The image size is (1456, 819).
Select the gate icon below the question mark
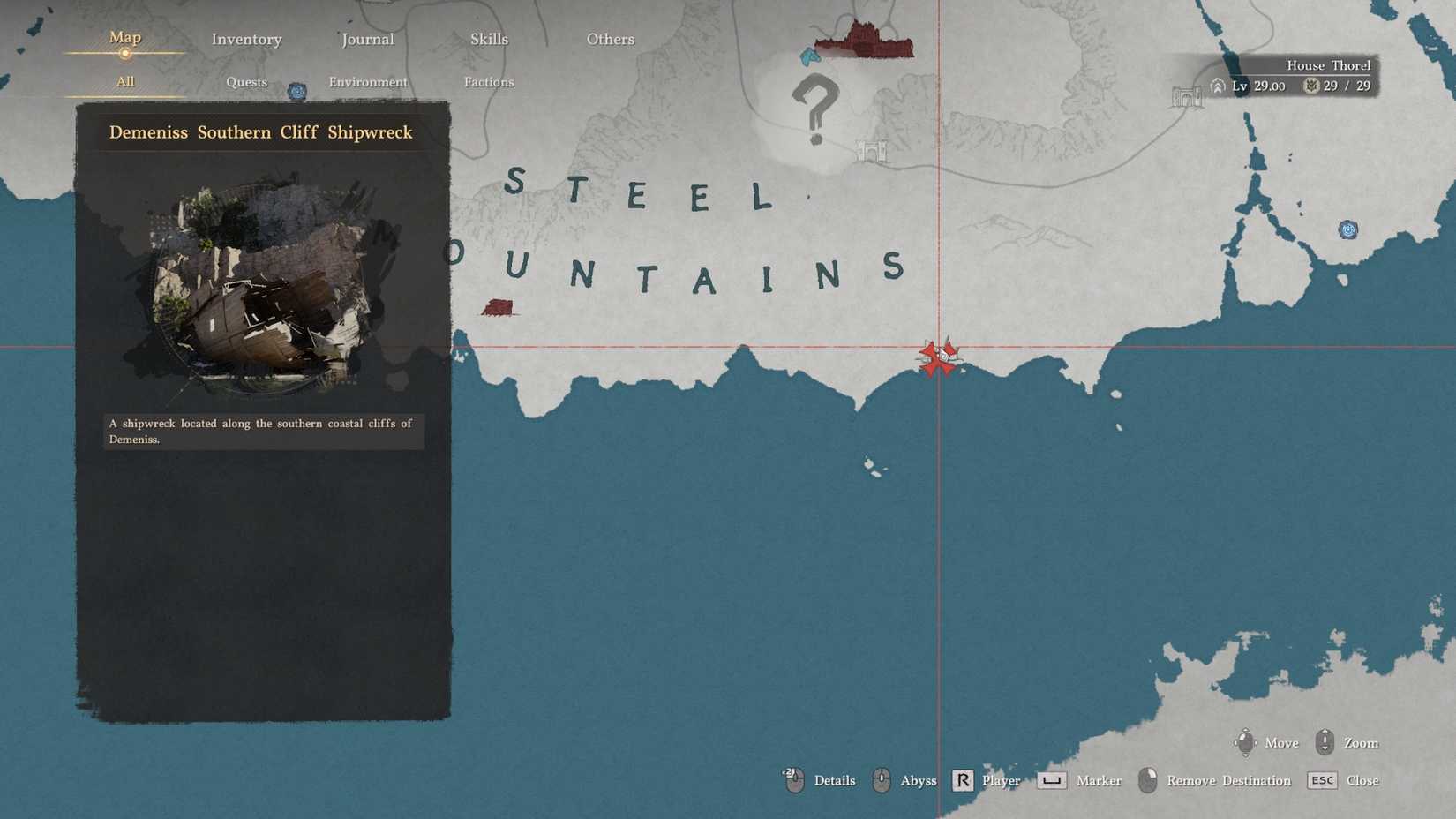pyautogui.click(x=871, y=151)
